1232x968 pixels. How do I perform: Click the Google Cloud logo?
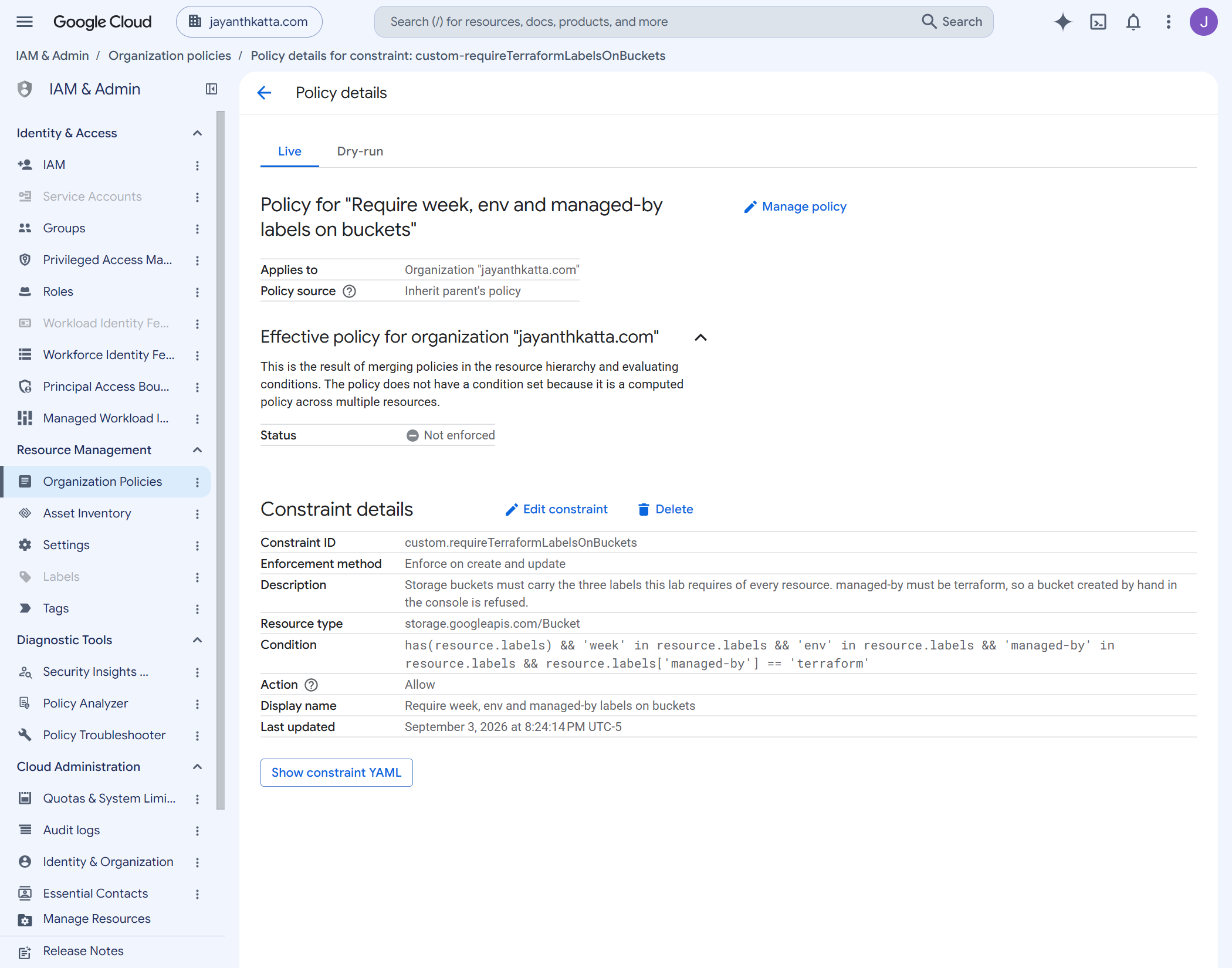[102, 22]
